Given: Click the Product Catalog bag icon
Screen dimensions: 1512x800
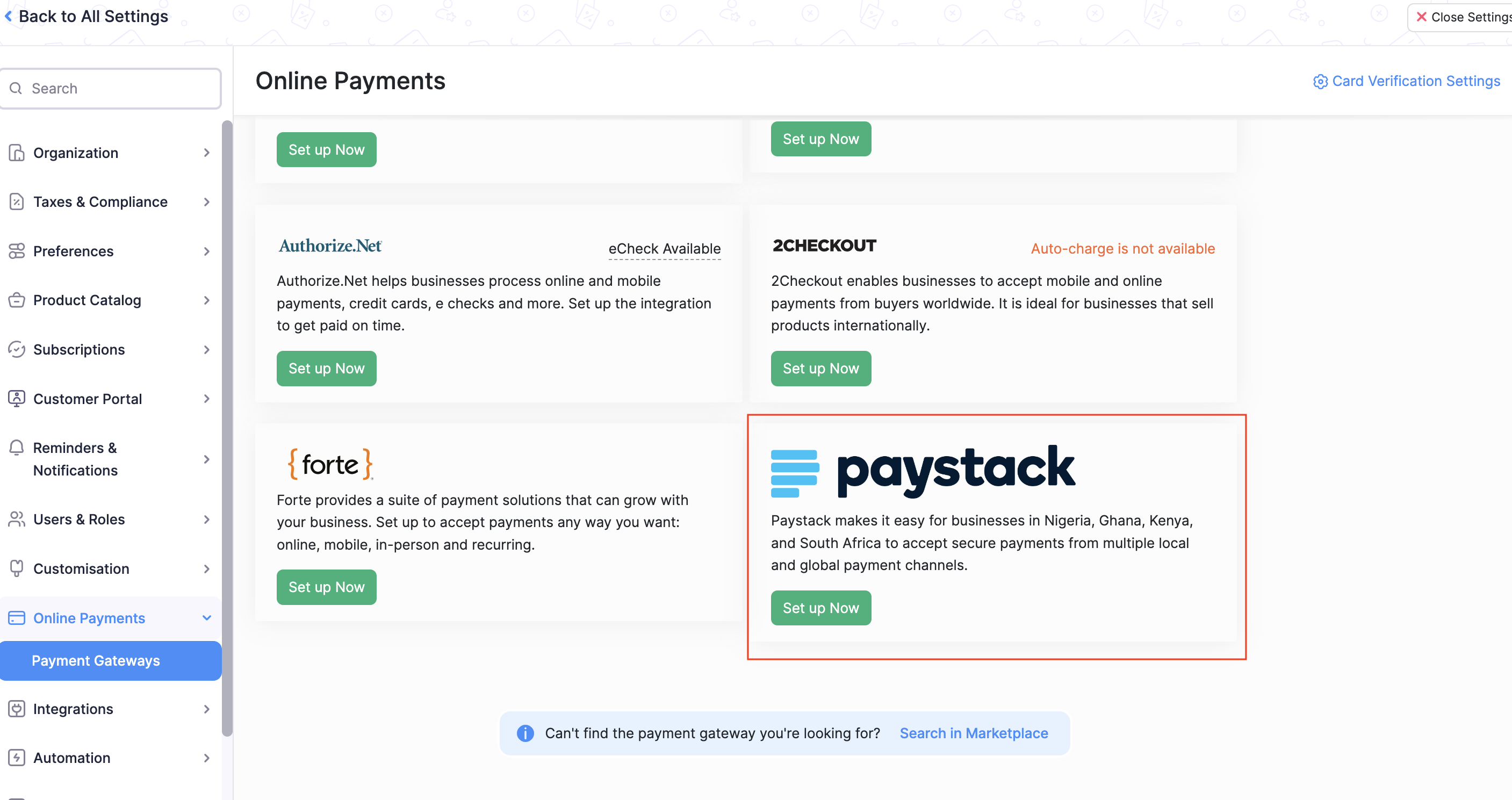Looking at the screenshot, I should tap(17, 300).
